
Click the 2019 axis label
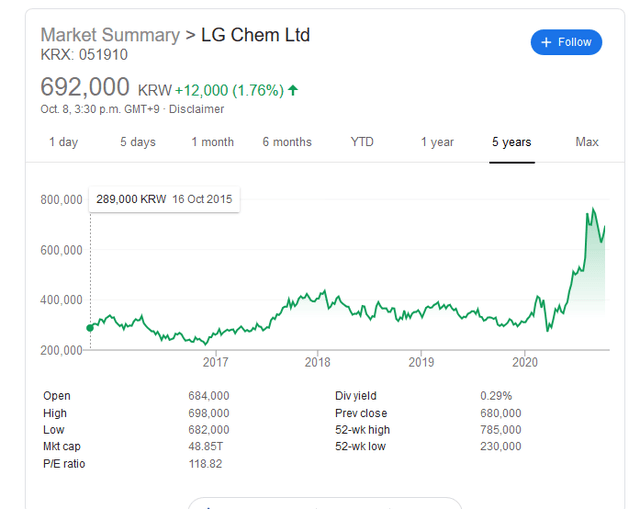(x=421, y=362)
